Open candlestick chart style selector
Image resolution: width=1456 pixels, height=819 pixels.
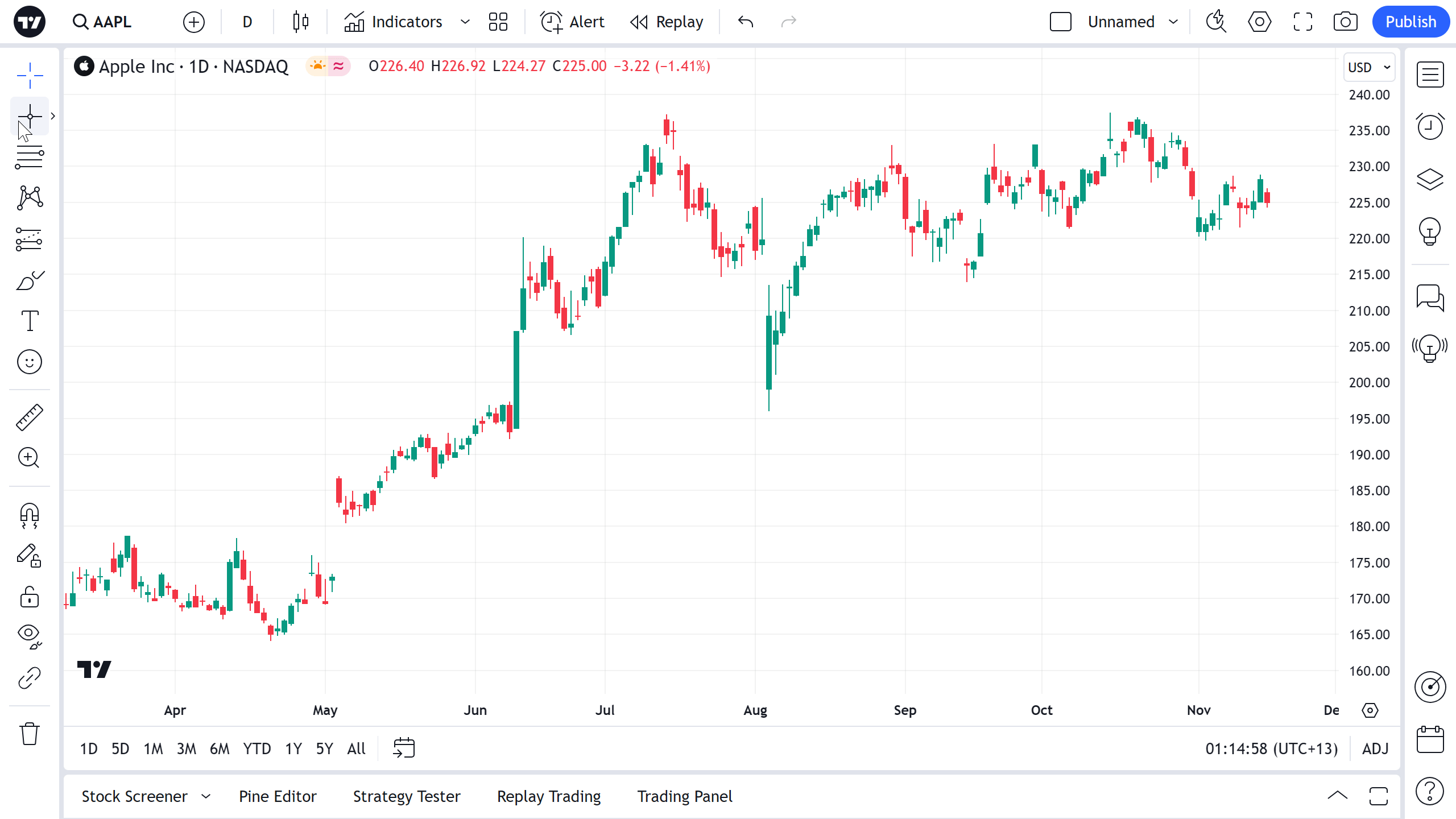pos(300,22)
